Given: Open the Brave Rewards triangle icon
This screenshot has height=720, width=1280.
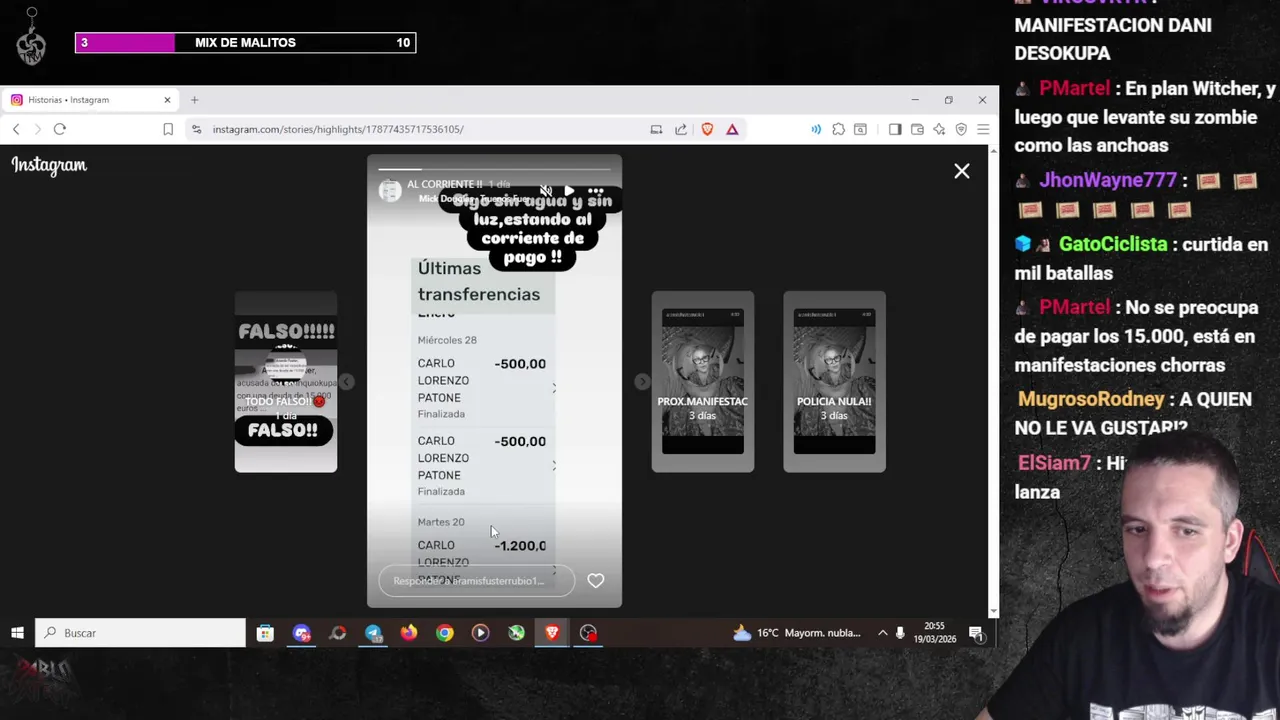Looking at the screenshot, I should coord(732,129).
